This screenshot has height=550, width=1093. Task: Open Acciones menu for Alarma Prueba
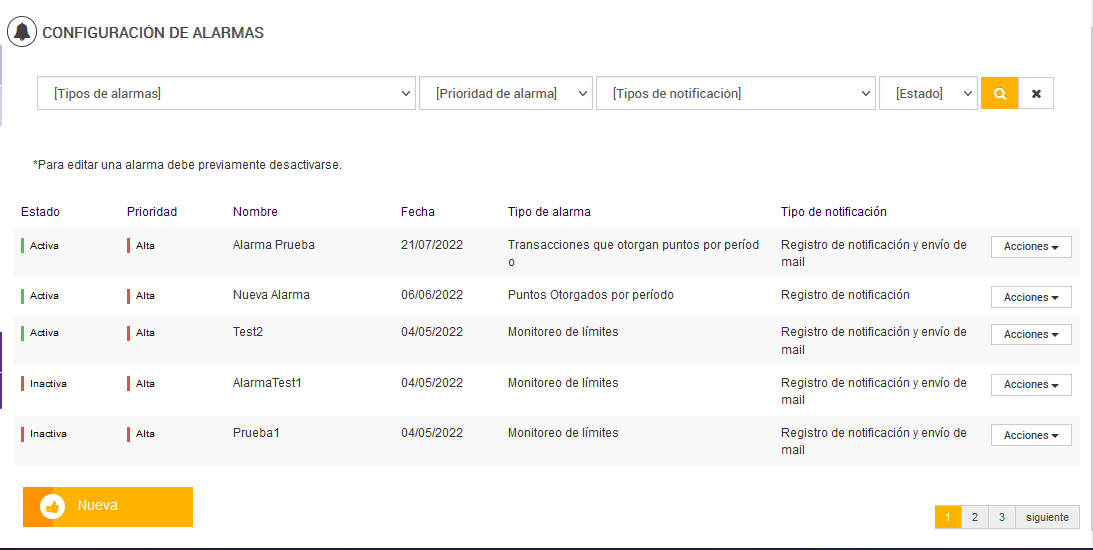coord(1031,246)
